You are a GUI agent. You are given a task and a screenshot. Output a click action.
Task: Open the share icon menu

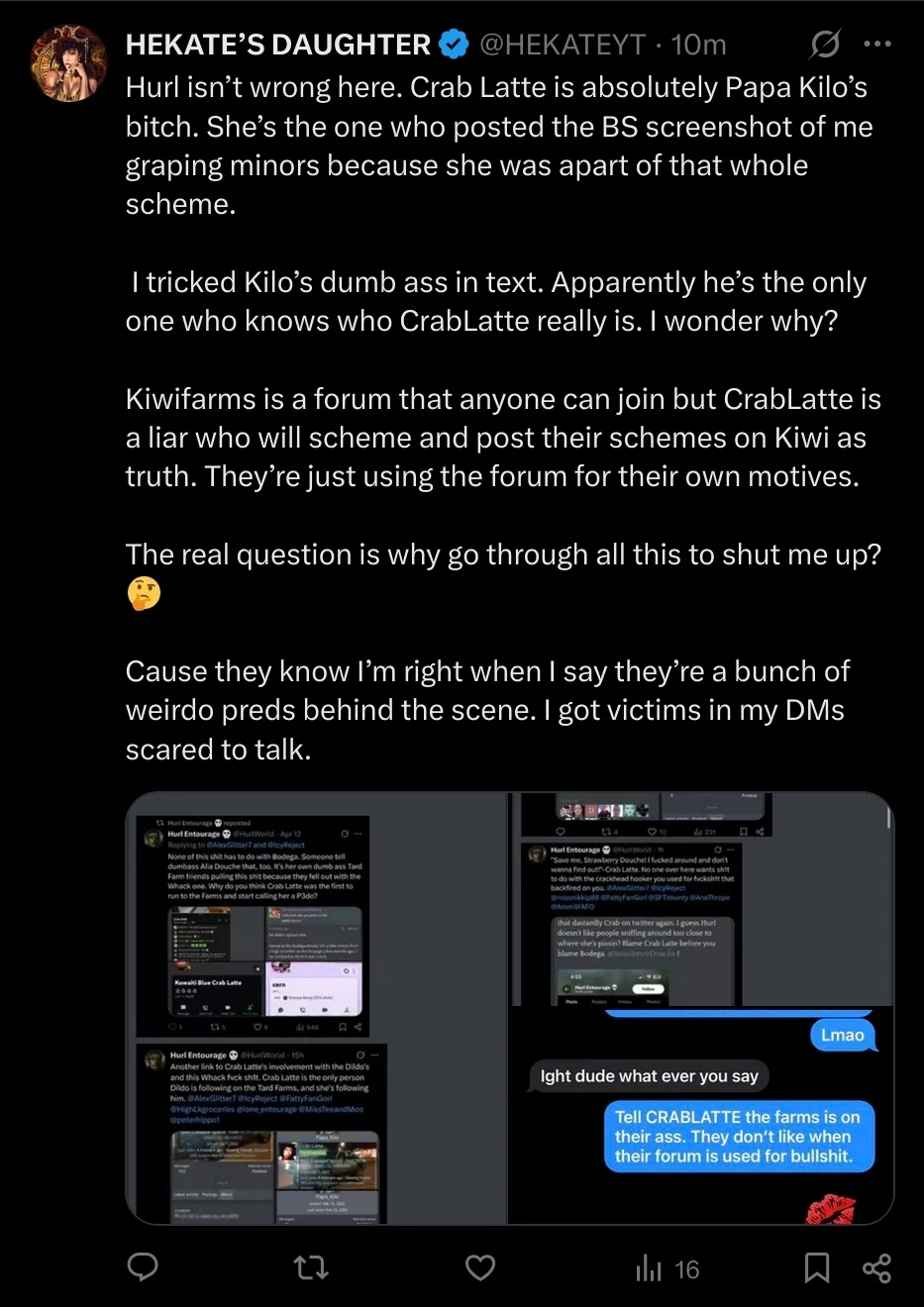click(x=876, y=1267)
